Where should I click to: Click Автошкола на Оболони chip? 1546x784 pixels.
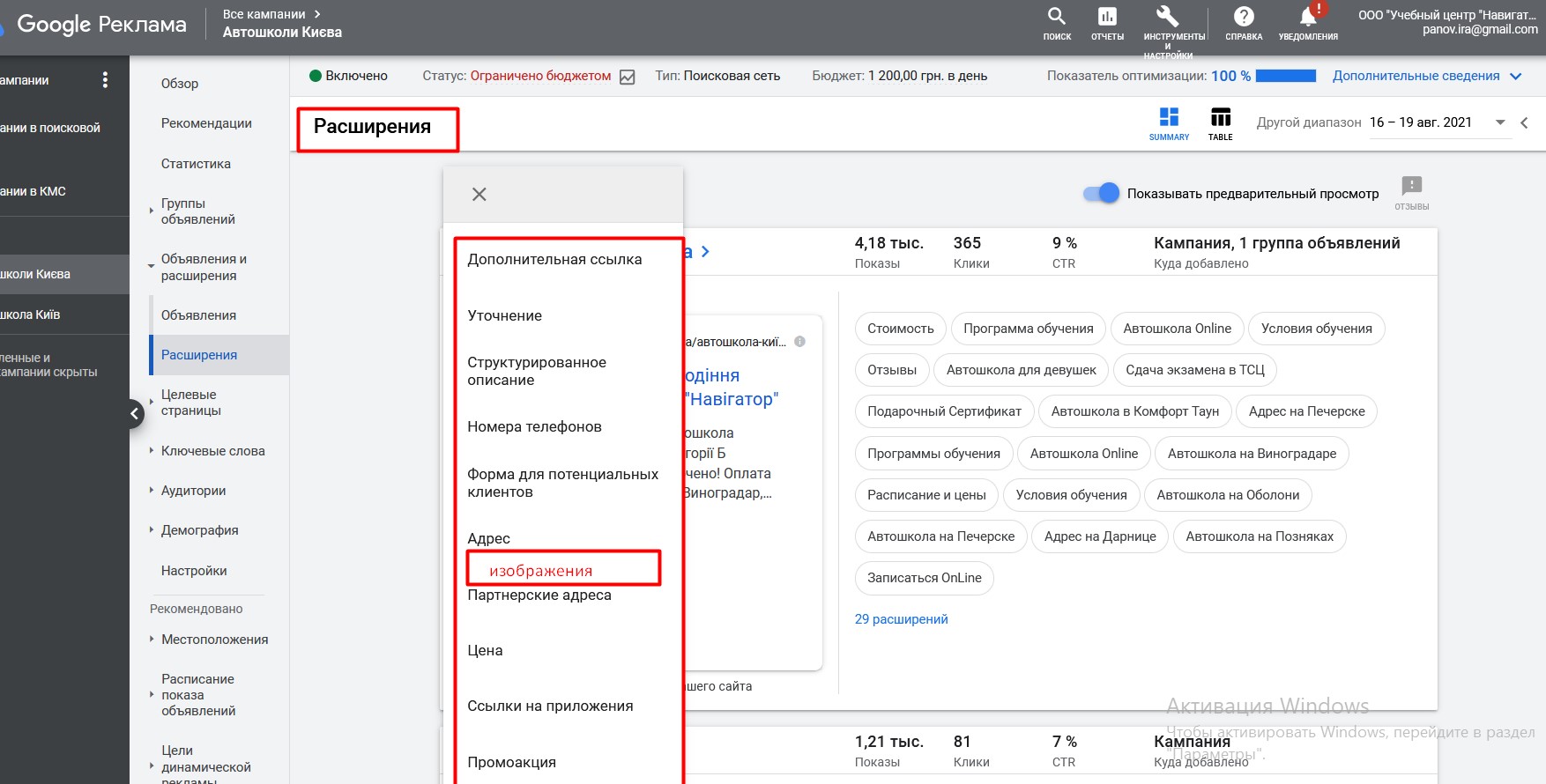1228,495
